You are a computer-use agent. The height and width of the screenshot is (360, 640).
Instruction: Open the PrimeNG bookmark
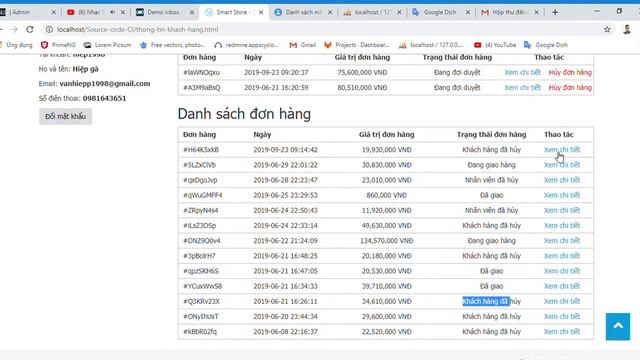58,45
